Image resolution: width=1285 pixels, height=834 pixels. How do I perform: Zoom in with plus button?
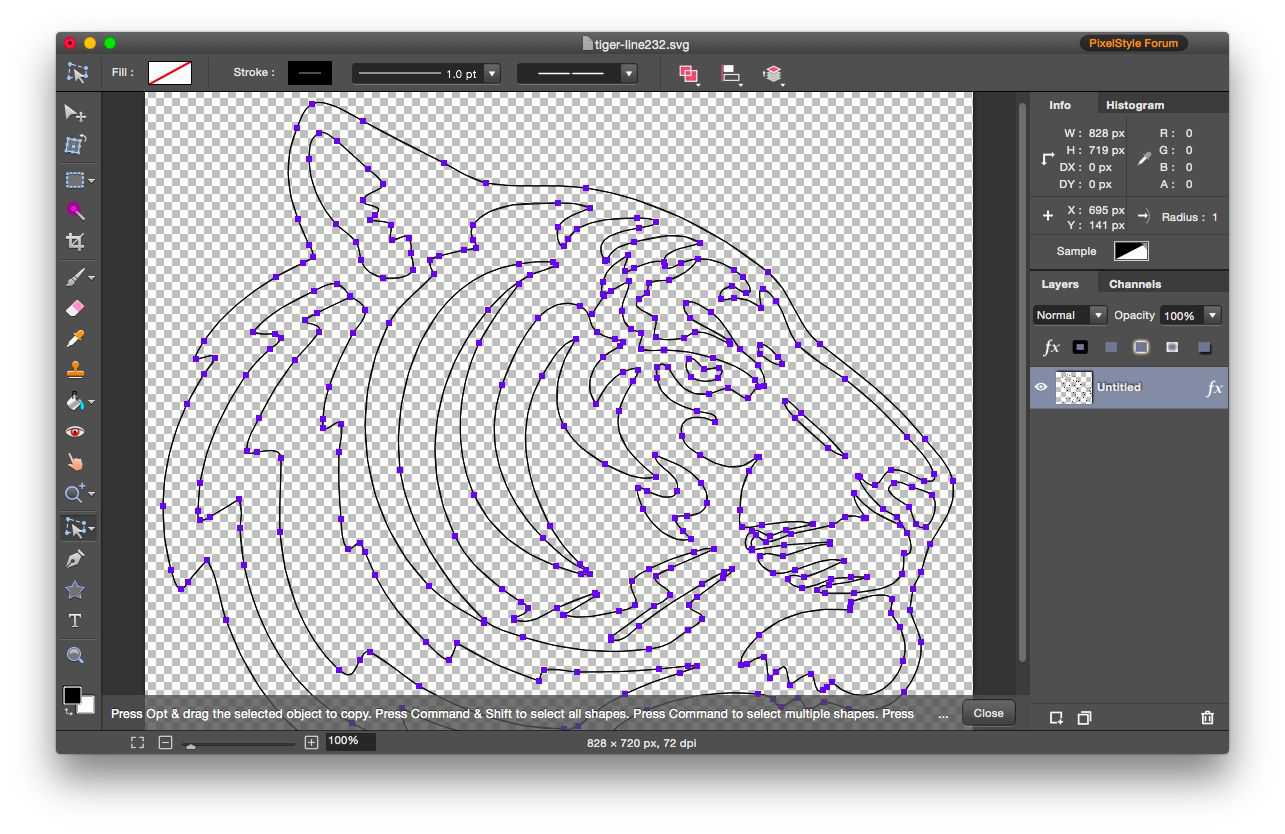point(311,742)
